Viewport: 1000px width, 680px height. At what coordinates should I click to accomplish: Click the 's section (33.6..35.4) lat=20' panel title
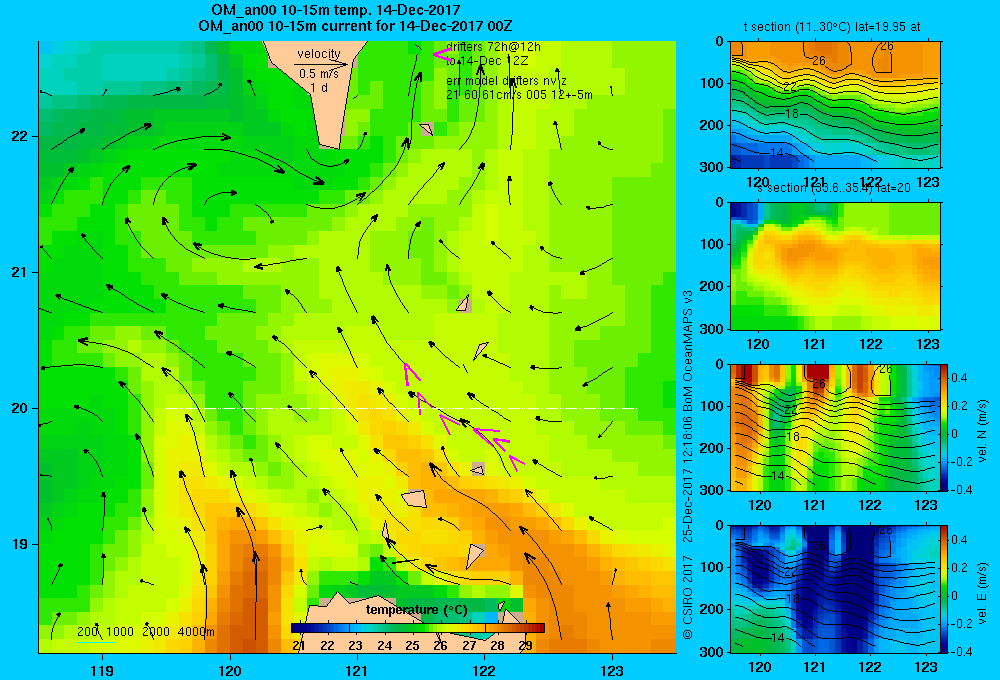(x=834, y=188)
